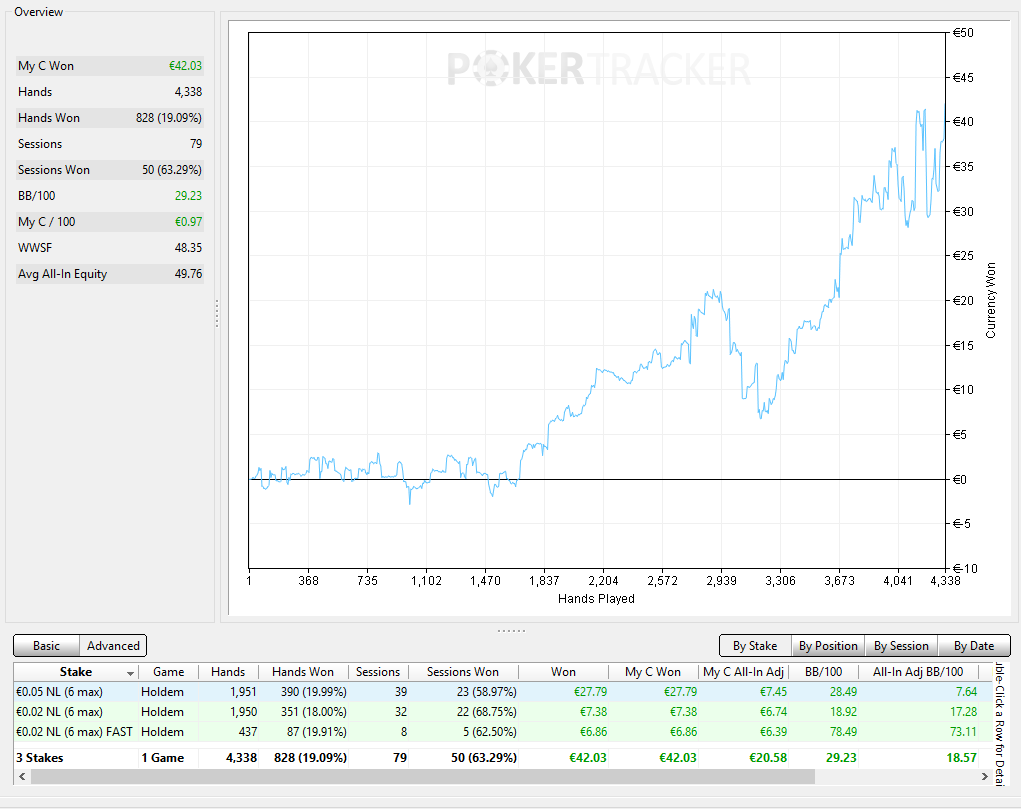The width and height of the screenshot is (1021, 809).
Task: Select the €0.05 NL (6 max) row
Action: pyautogui.click(x=501, y=692)
